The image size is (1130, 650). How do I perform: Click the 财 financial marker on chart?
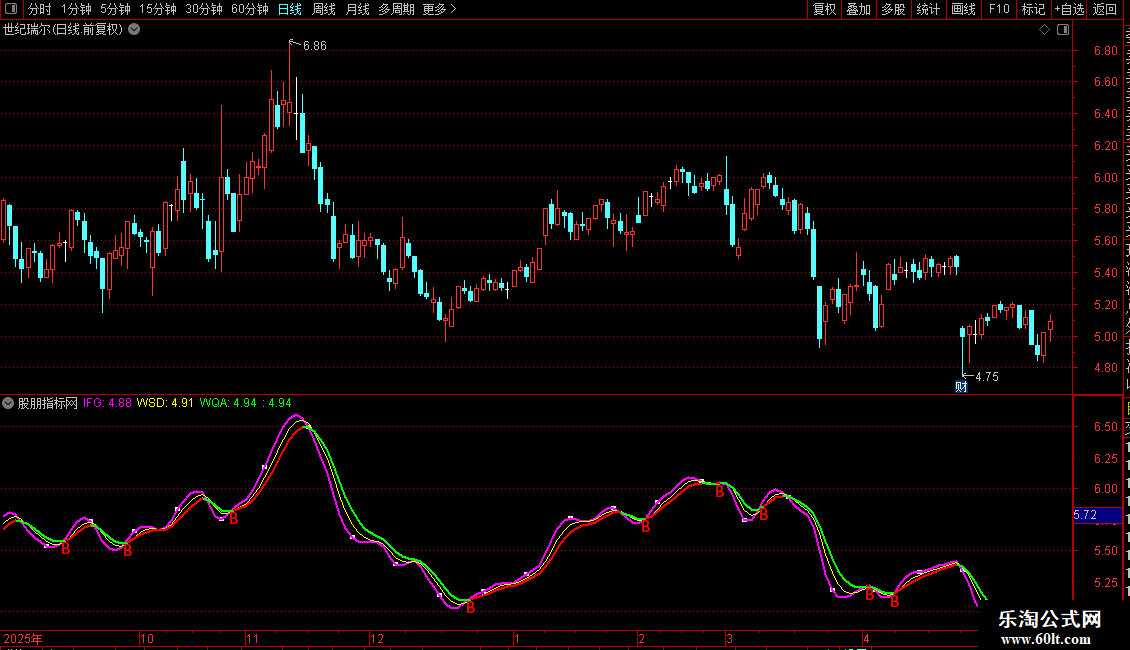click(x=961, y=387)
